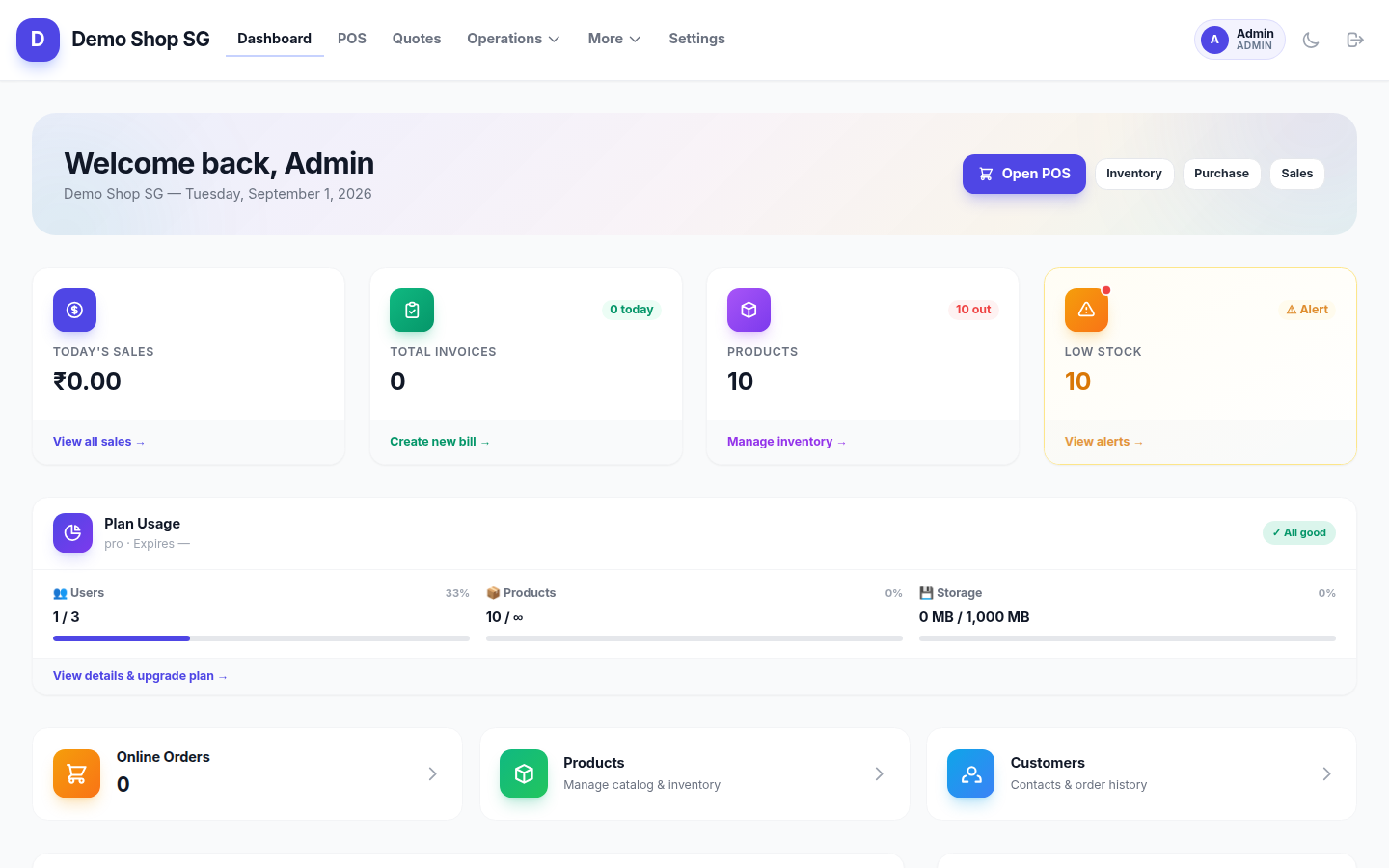This screenshot has width=1389, height=868.
Task: Click the Admin avatar circle
Action: pos(1214,40)
